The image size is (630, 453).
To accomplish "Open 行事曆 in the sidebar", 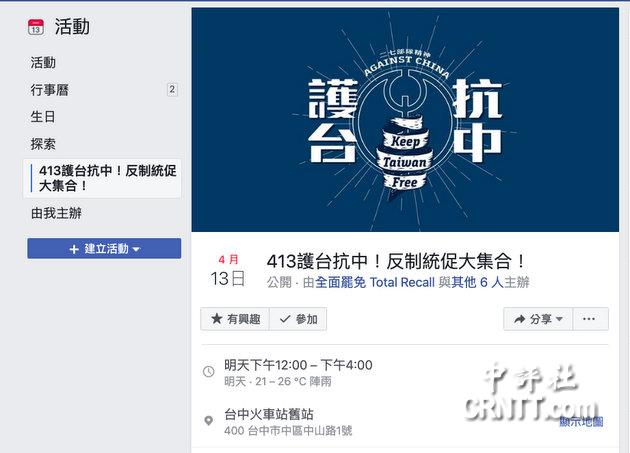I will (49, 90).
